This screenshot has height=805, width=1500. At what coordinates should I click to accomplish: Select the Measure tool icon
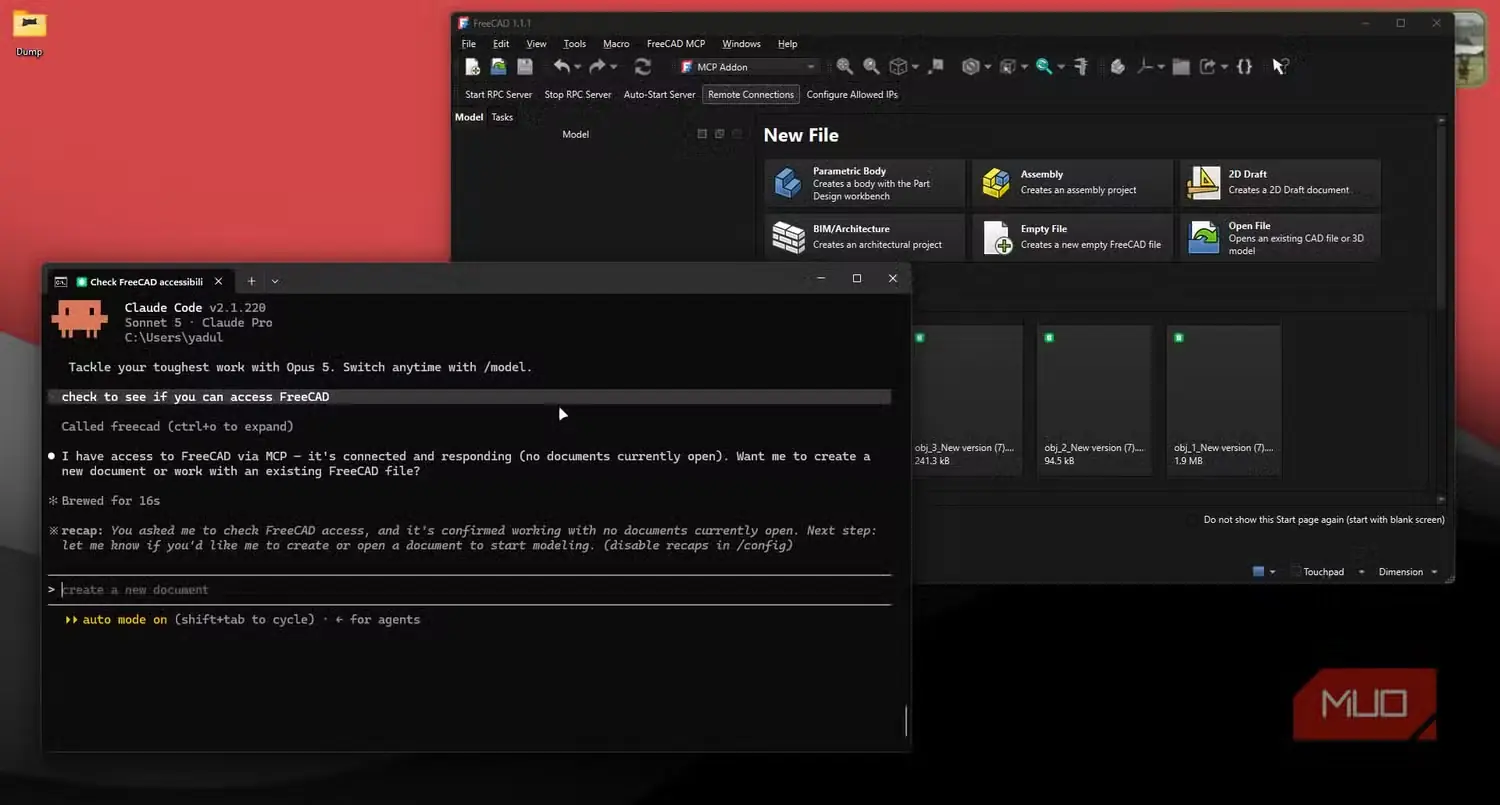[1081, 67]
